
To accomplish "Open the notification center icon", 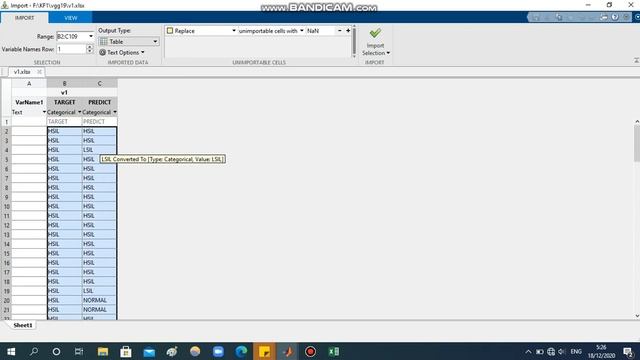I will (x=628, y=351).
